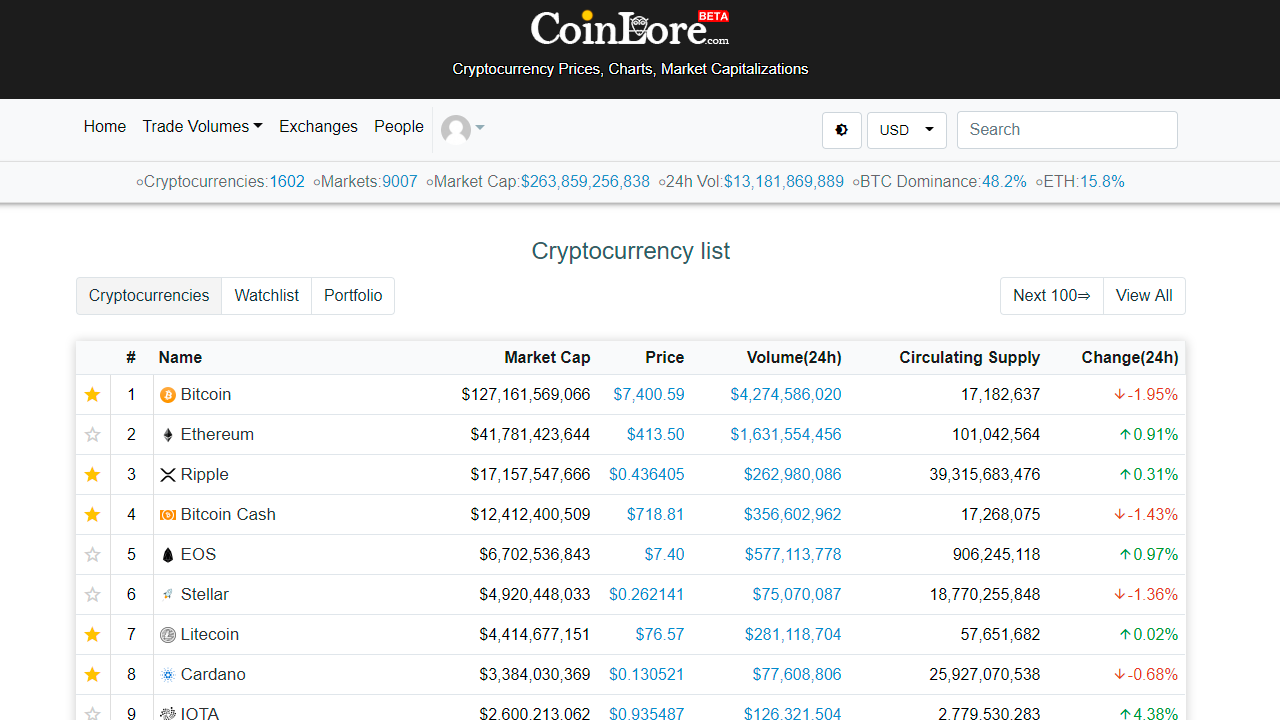
Task: Open Bitcoin volume $4,274,586,020
Action: click(x=786, y=395)
